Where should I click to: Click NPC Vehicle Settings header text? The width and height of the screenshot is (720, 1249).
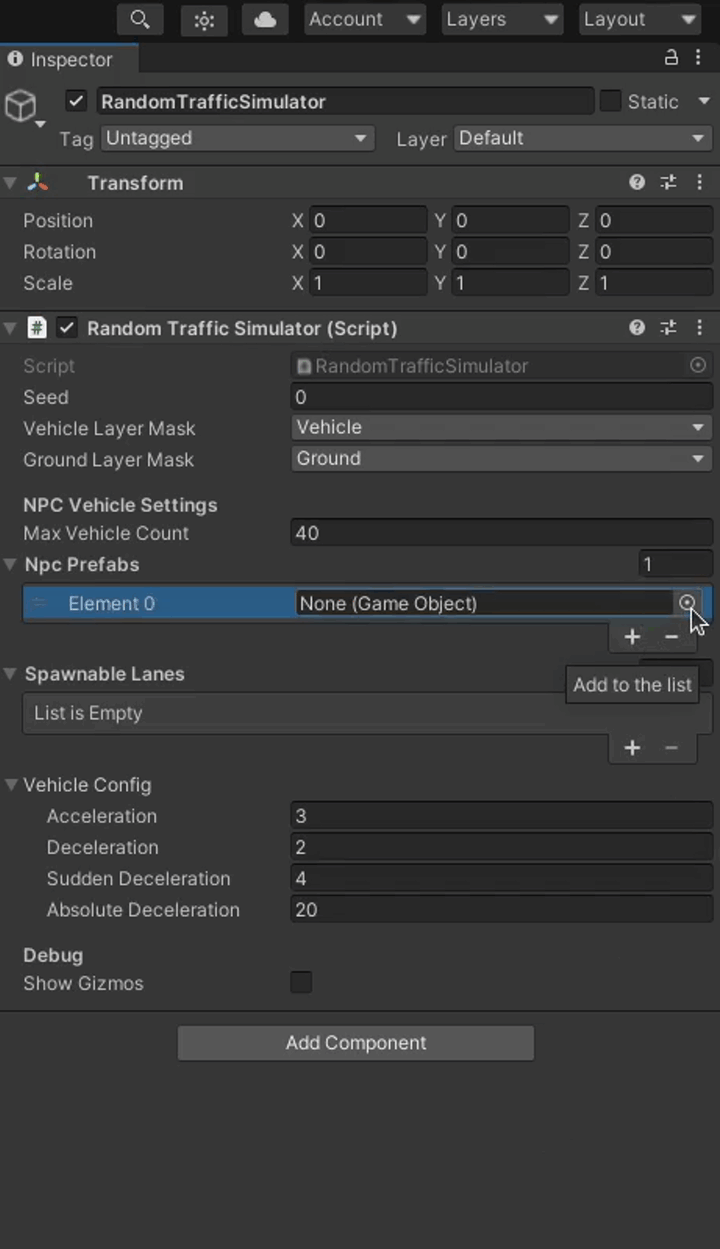(120, 505)
